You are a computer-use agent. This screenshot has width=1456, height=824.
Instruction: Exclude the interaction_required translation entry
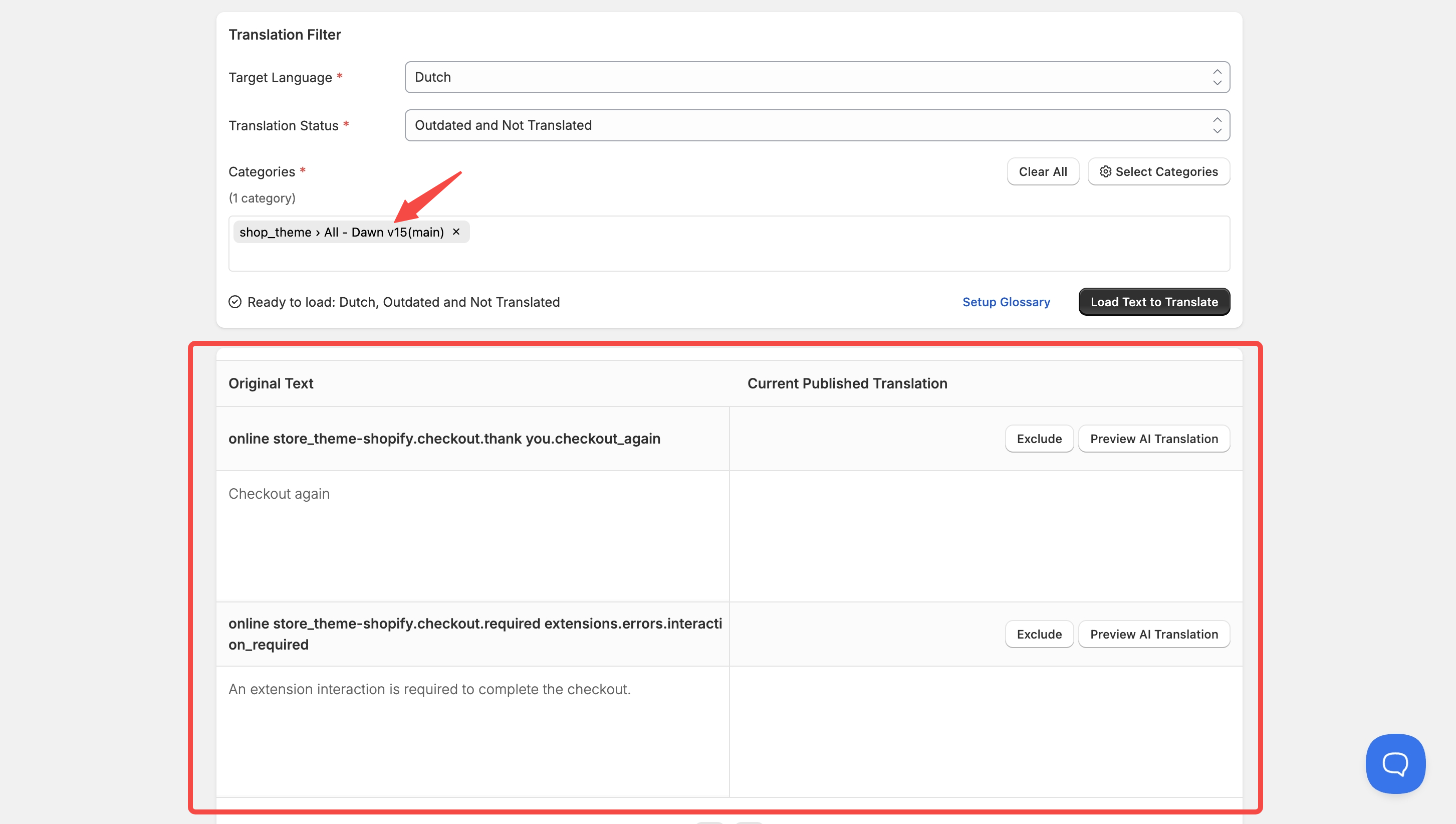pos(1039,634)
